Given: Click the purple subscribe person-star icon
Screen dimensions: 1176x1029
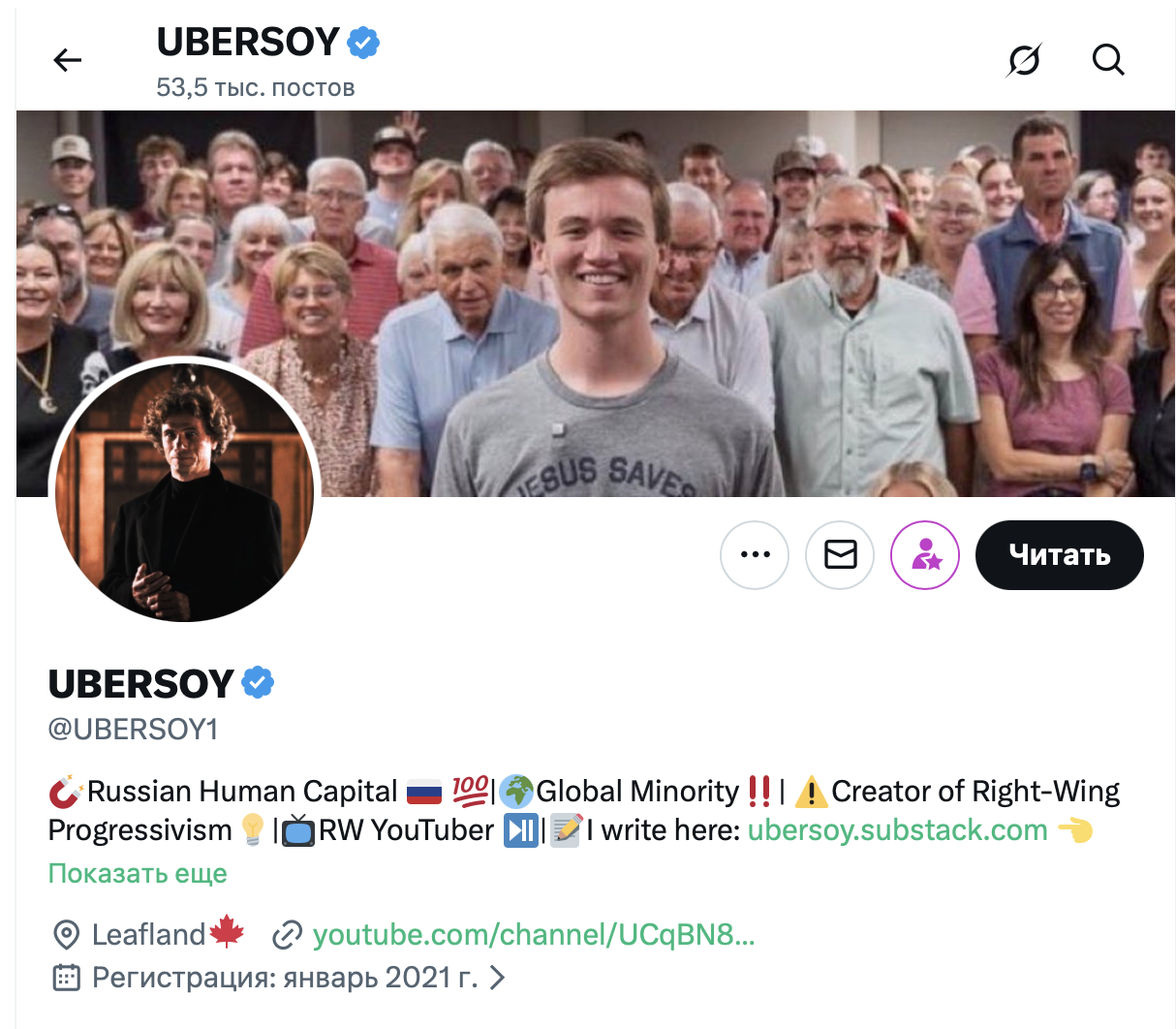Looking at the screenshot, I should pyautogui.click(x=925, y=555).
